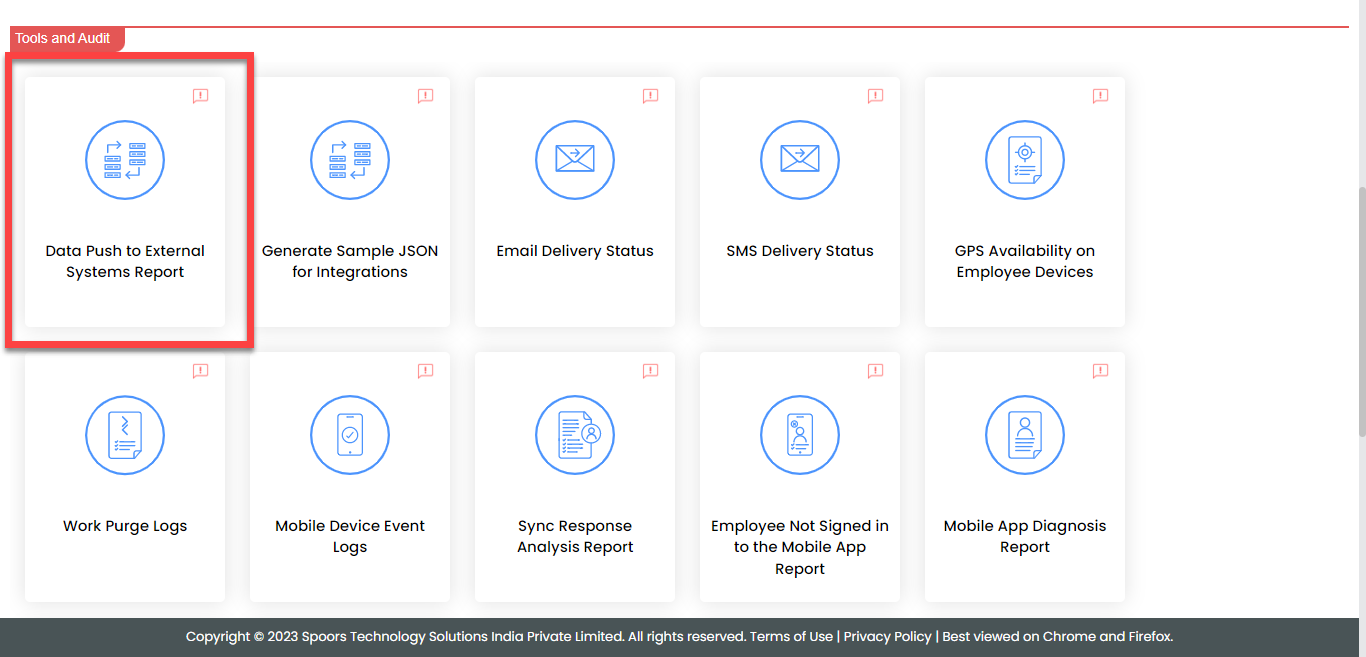Open the Privacy Policy link
1366x657 pixels.
pos(887,636)
